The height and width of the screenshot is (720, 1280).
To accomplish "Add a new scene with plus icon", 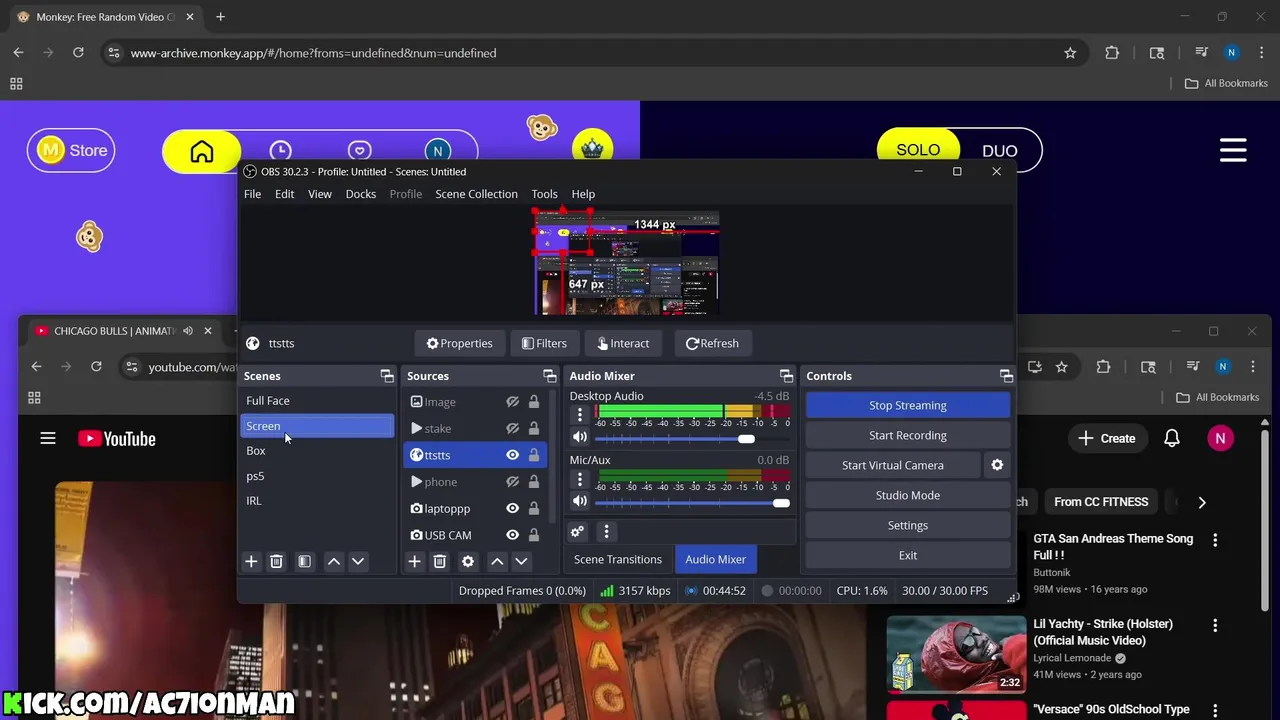I will coord(251,562).
